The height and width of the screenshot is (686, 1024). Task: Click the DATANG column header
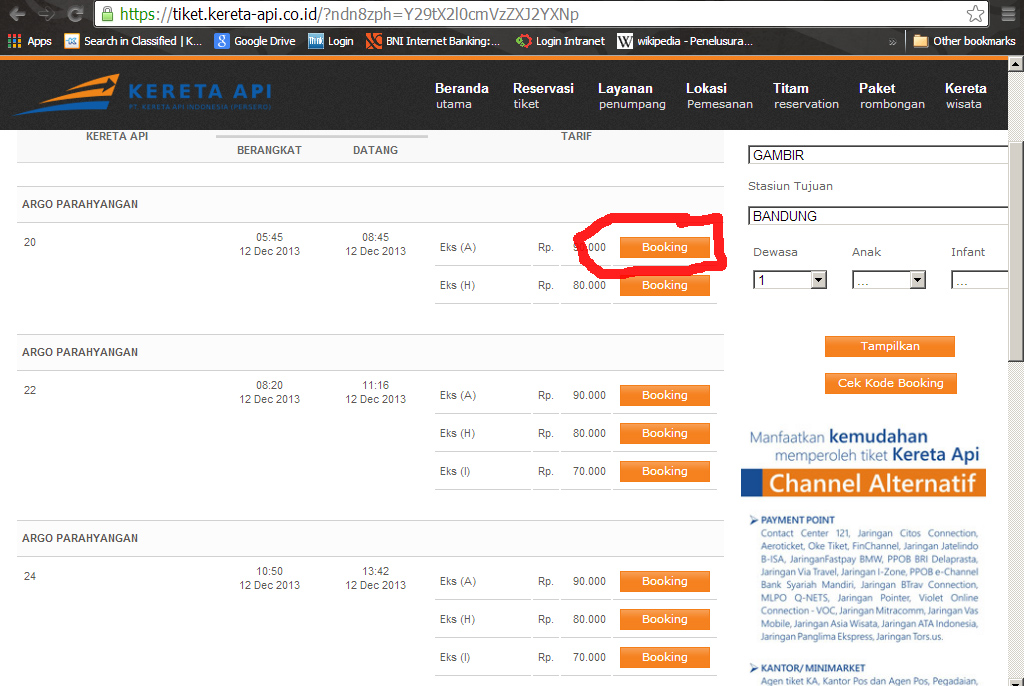[376, 150]
